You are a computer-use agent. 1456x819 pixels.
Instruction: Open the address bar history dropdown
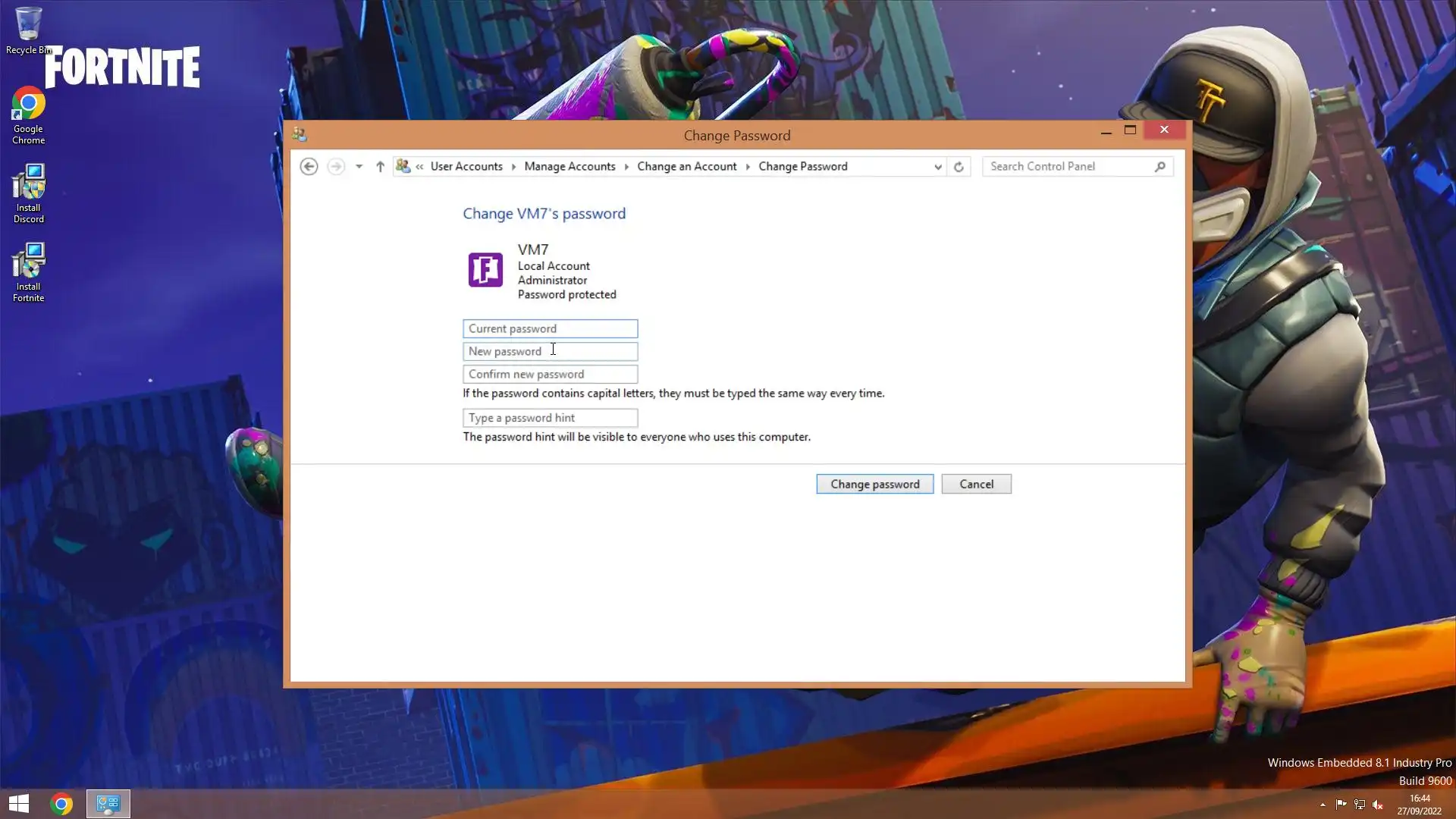(x=938, y=167)
